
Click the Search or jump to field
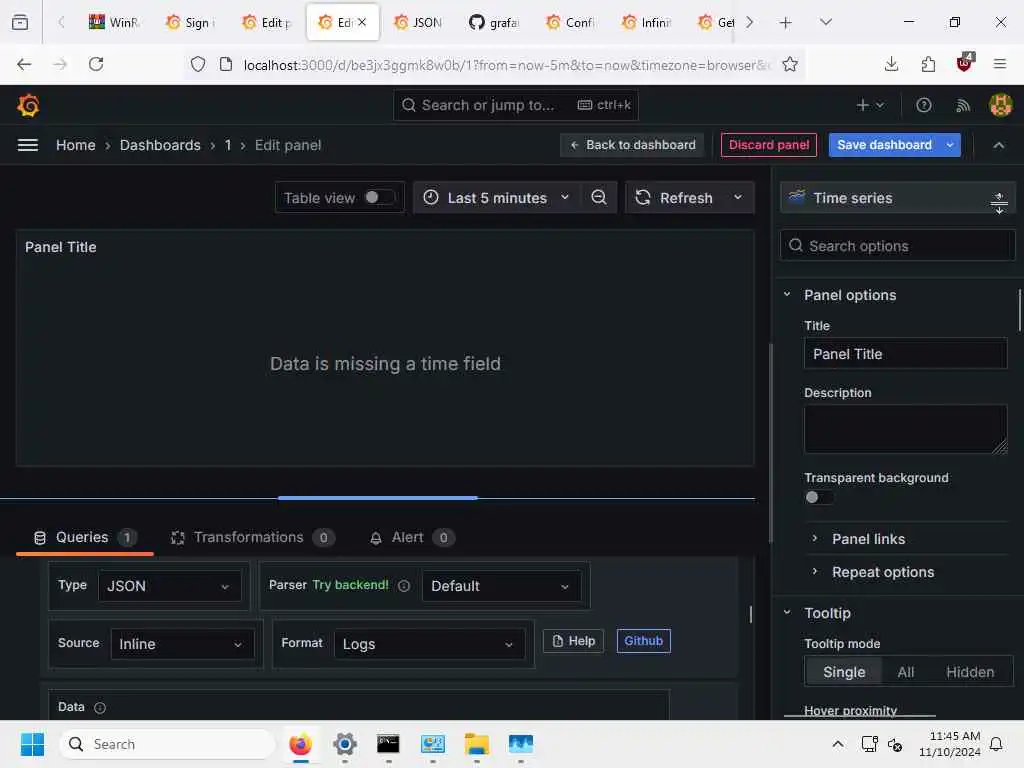point(515,105)
